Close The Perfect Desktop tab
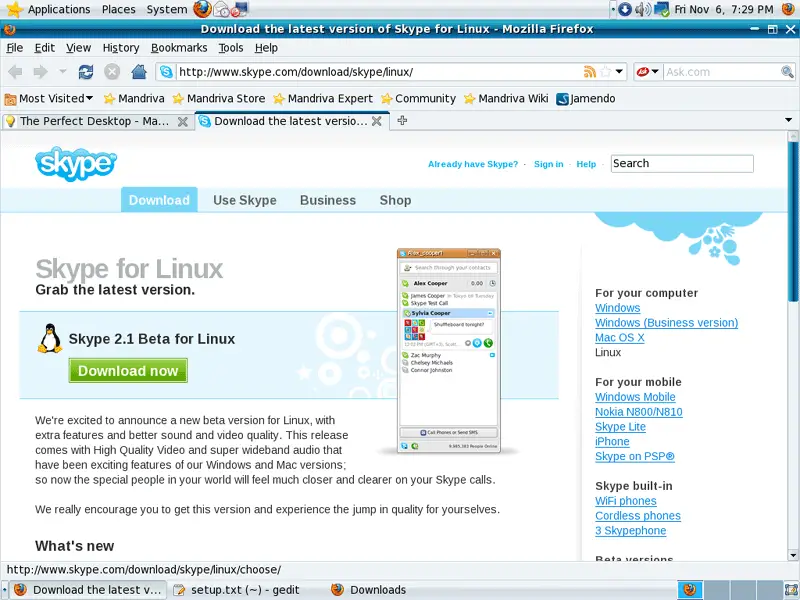800x600 pixels. click(182, 121)
